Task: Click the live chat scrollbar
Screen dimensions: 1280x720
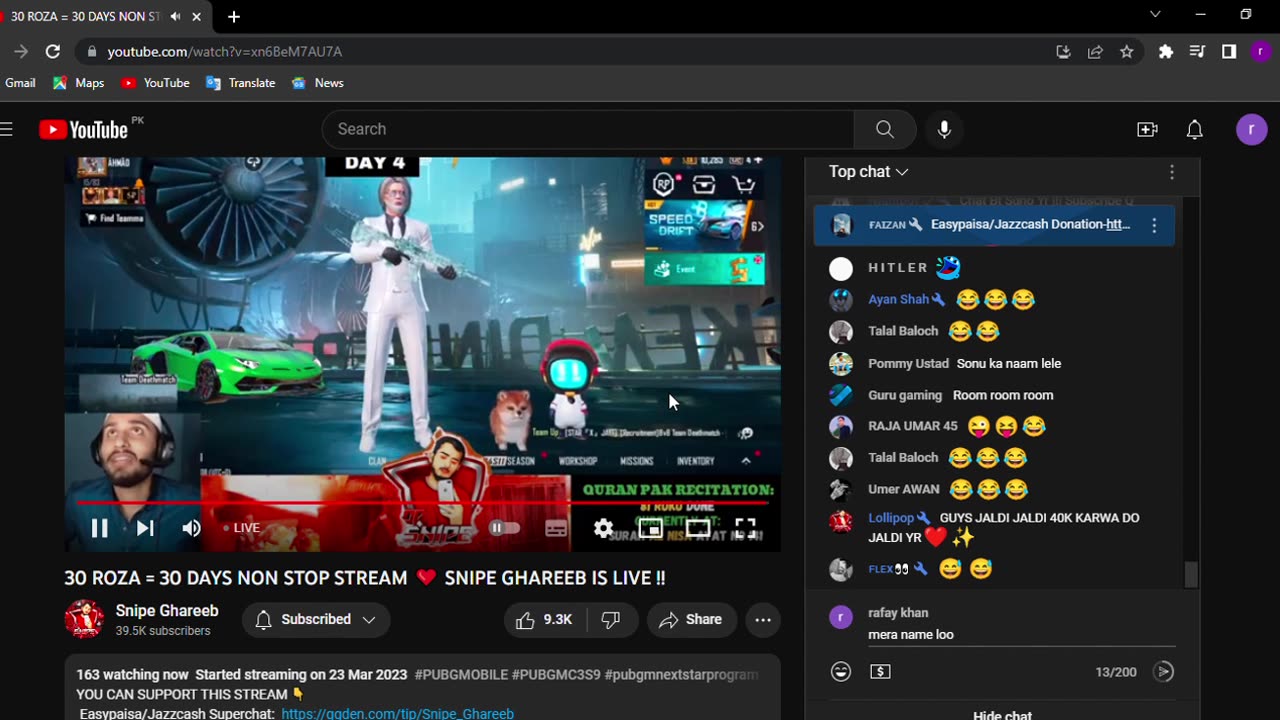Action: (1191, 574)
